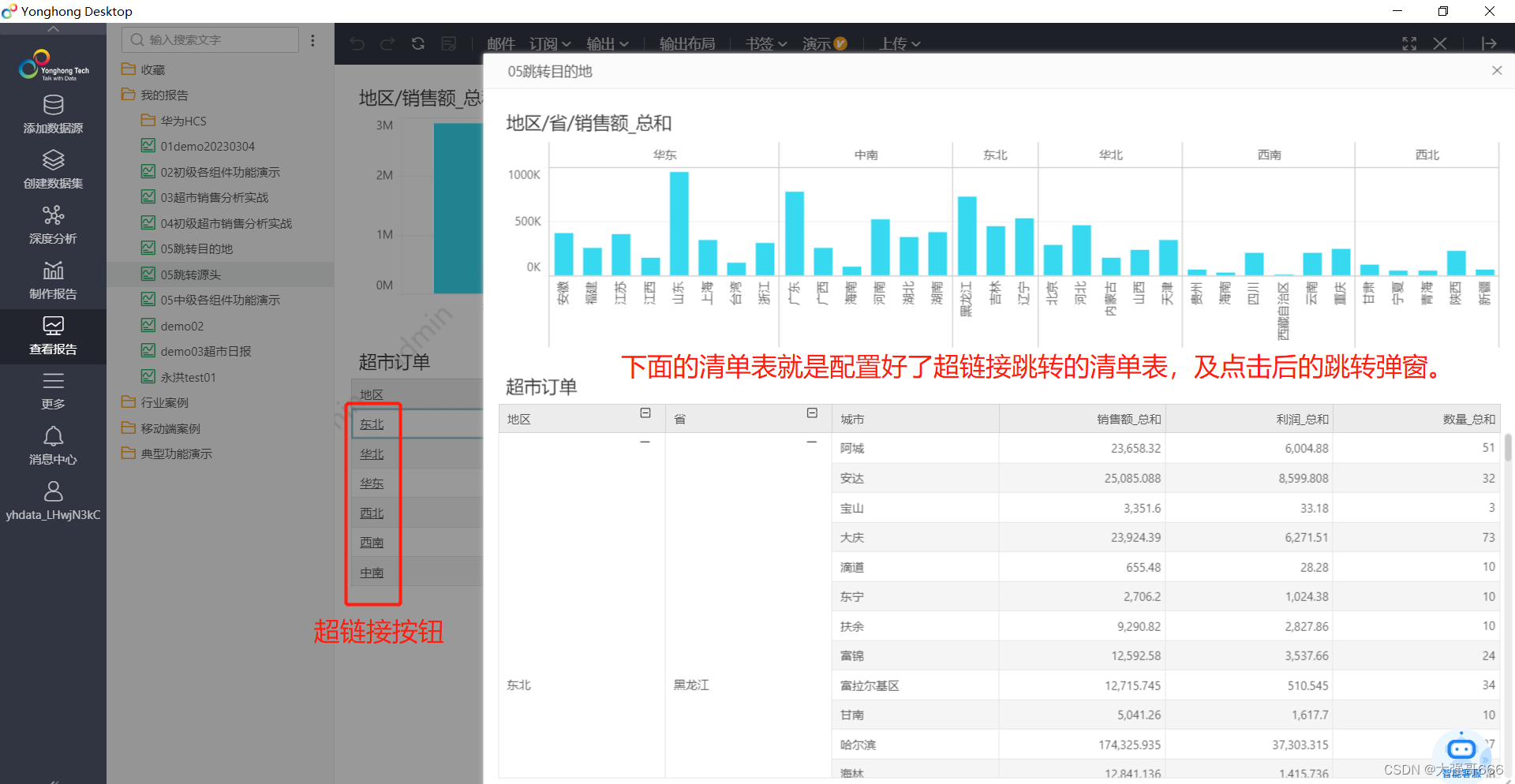Collapse the 黑龙江 row group
This screenshot has height=784, width=1515.
812,442
